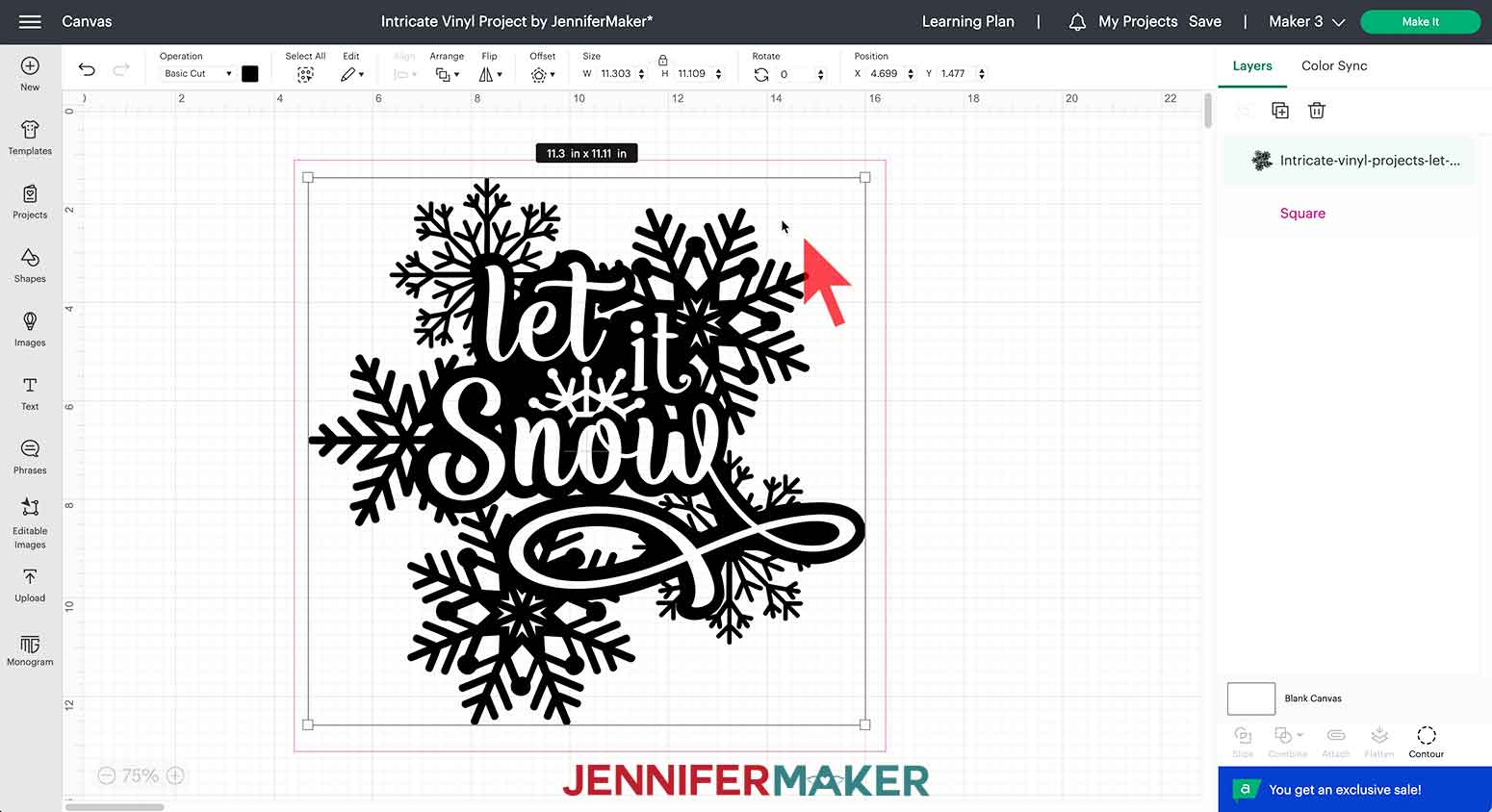Adjust the rotate stepper arrows

coord(820,73)
